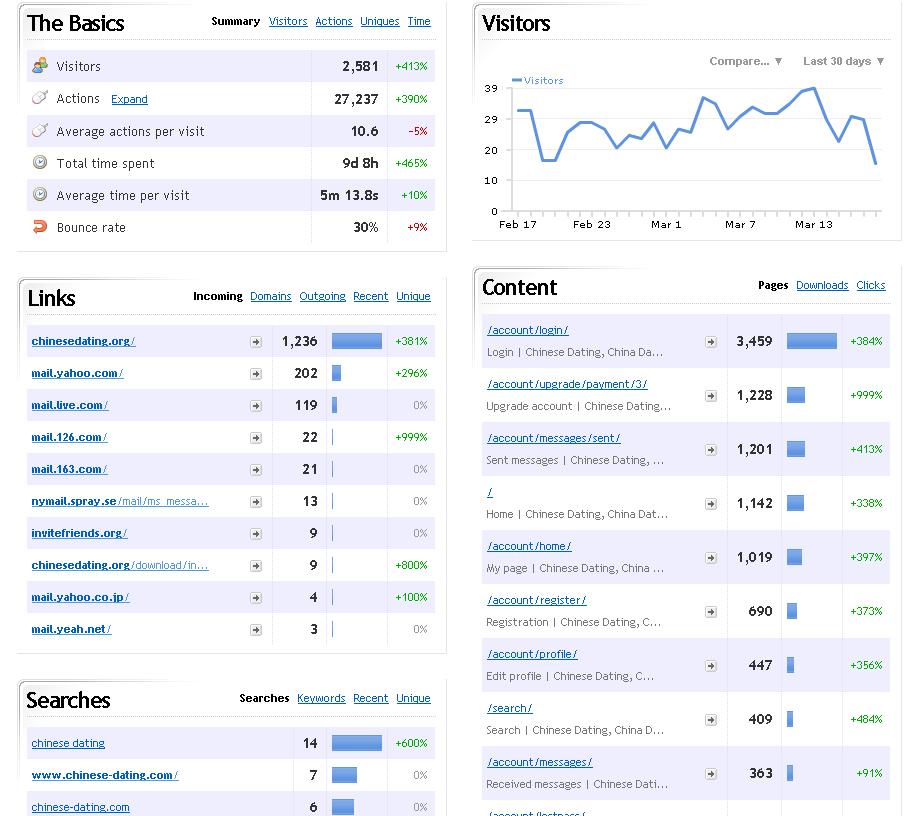This screenshot has width=919, height=816.
Task: Click clock icon beside Average time per visit
Action: pyautogui.click(x=40, y=195)
